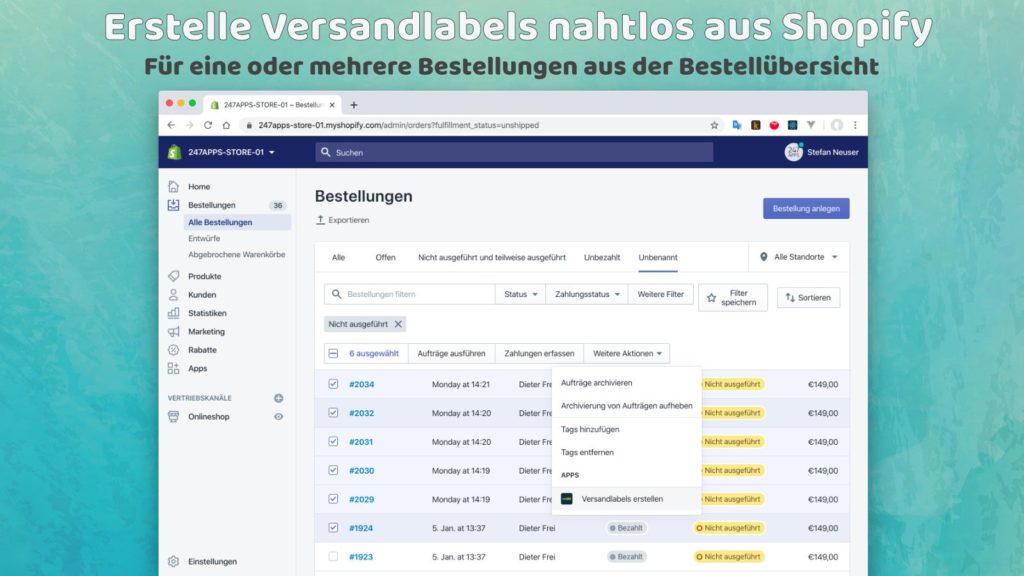The width and height of the screenshot is (1024, 576).
Task: Open the Alle Standorte dropdown
Action: pos(799,257)
